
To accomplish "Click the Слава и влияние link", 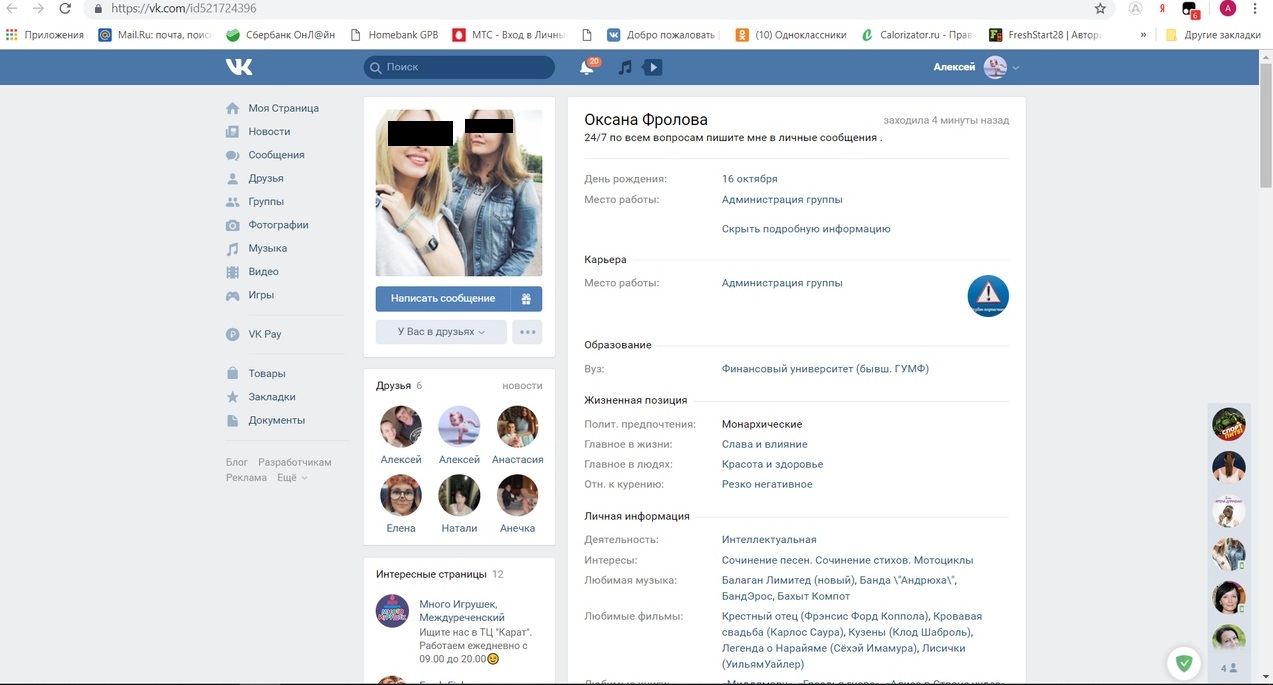I will tap(765, 444).
